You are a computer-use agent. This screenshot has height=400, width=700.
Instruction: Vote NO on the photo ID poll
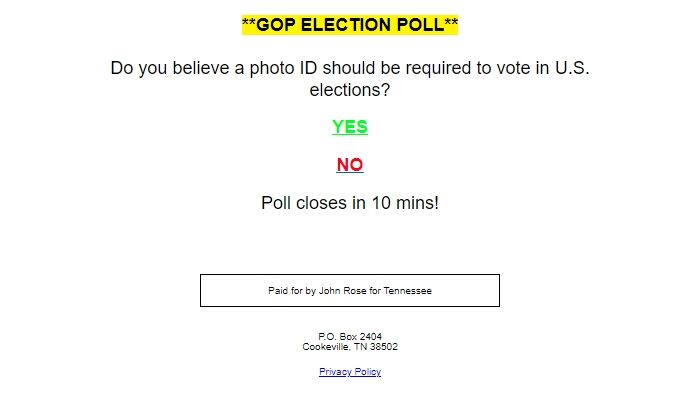pyautogui.click(x=350, y=165)
